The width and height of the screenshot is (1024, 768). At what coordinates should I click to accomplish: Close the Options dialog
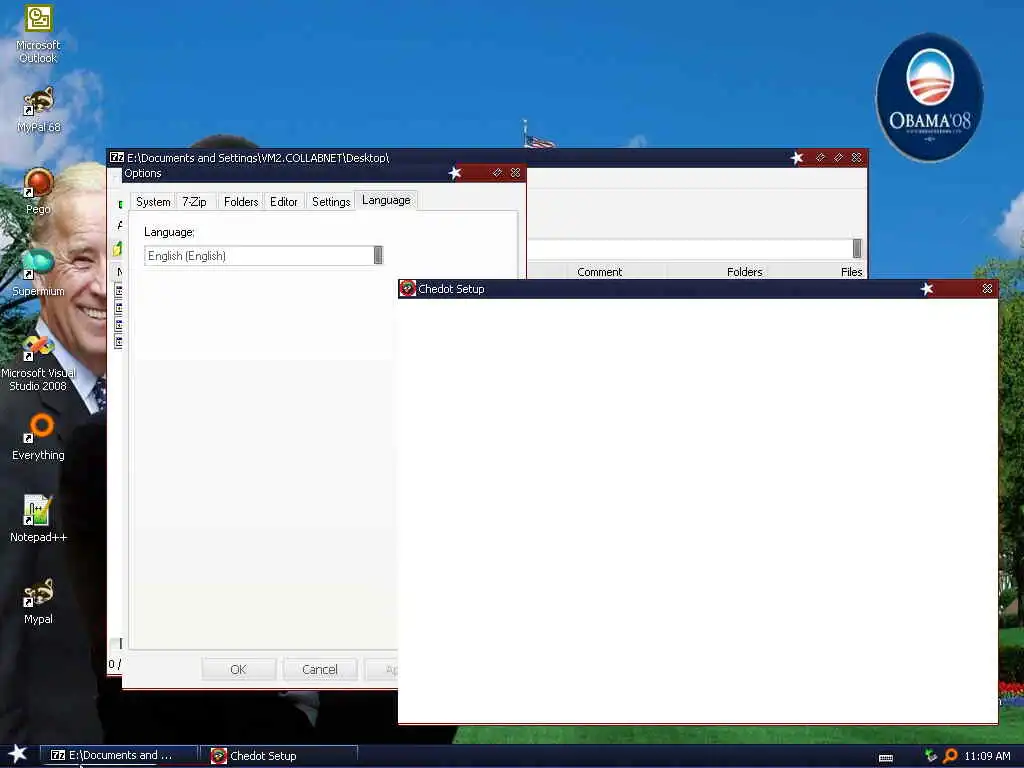click(x=515, y=172)
